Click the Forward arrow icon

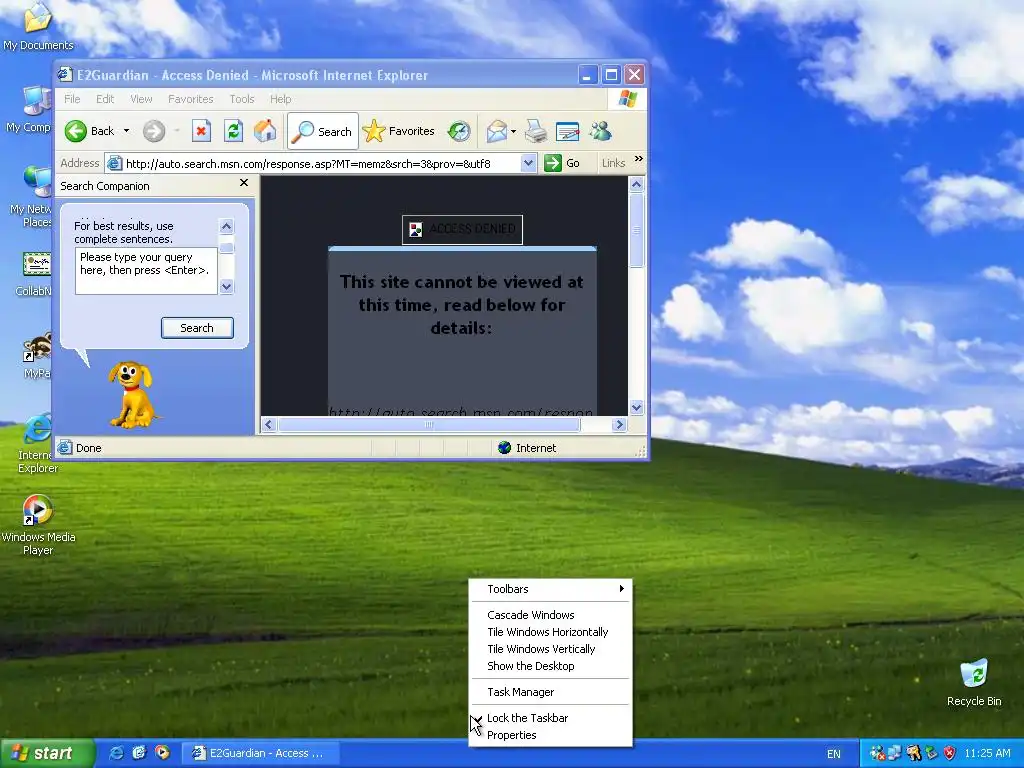point(153,131)
